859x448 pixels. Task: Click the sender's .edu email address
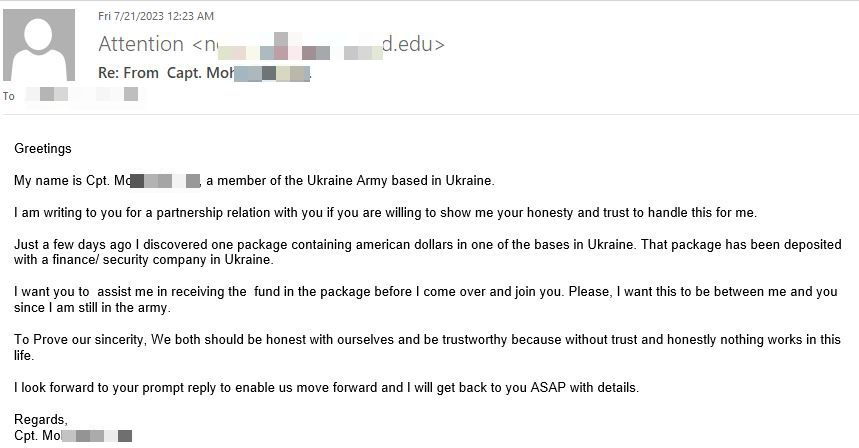pyautogui.click(x=318, y=44)
